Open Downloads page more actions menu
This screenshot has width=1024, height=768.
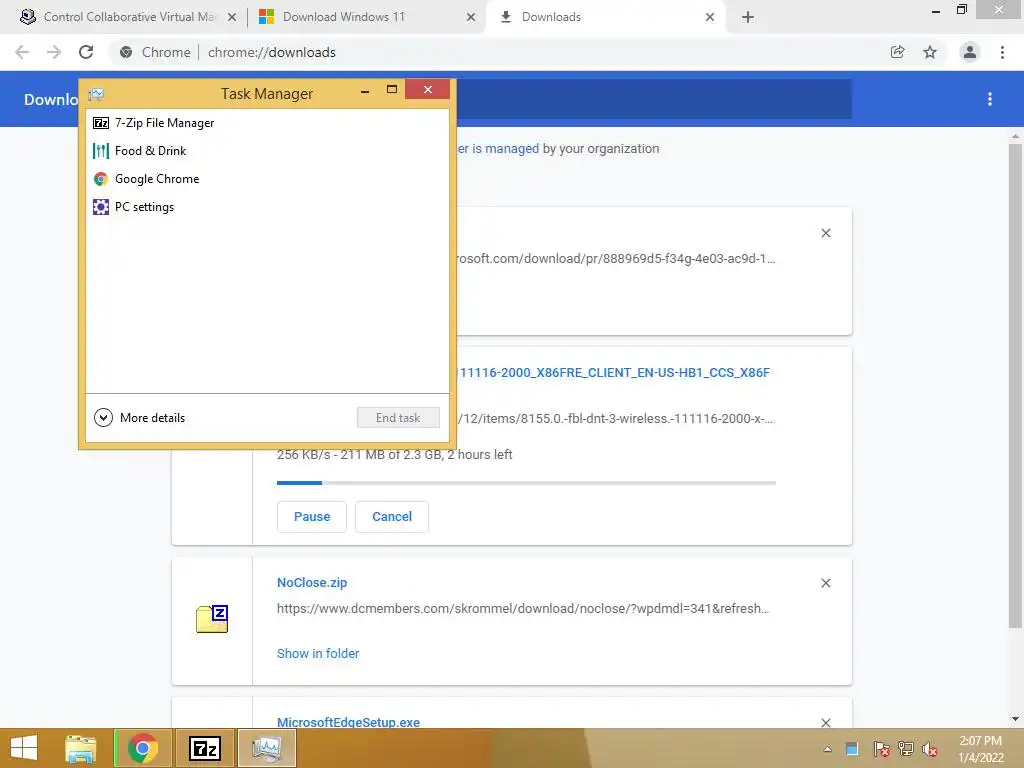coord(990,99)
